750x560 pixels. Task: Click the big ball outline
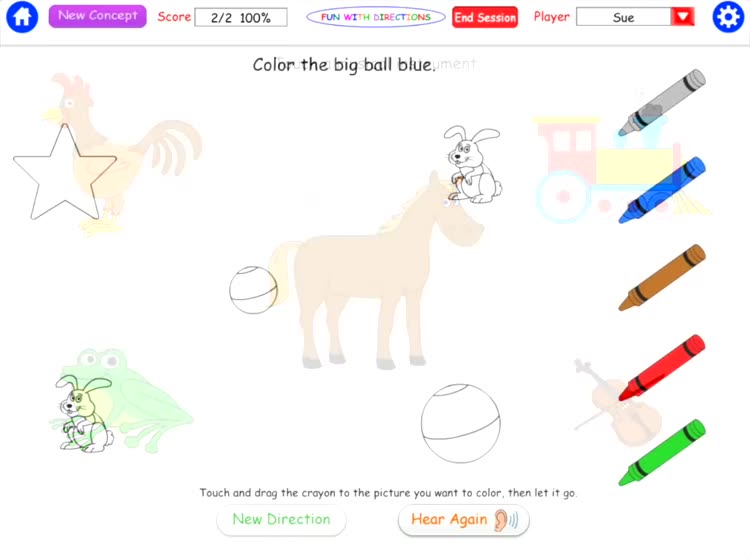pos(461,423)
